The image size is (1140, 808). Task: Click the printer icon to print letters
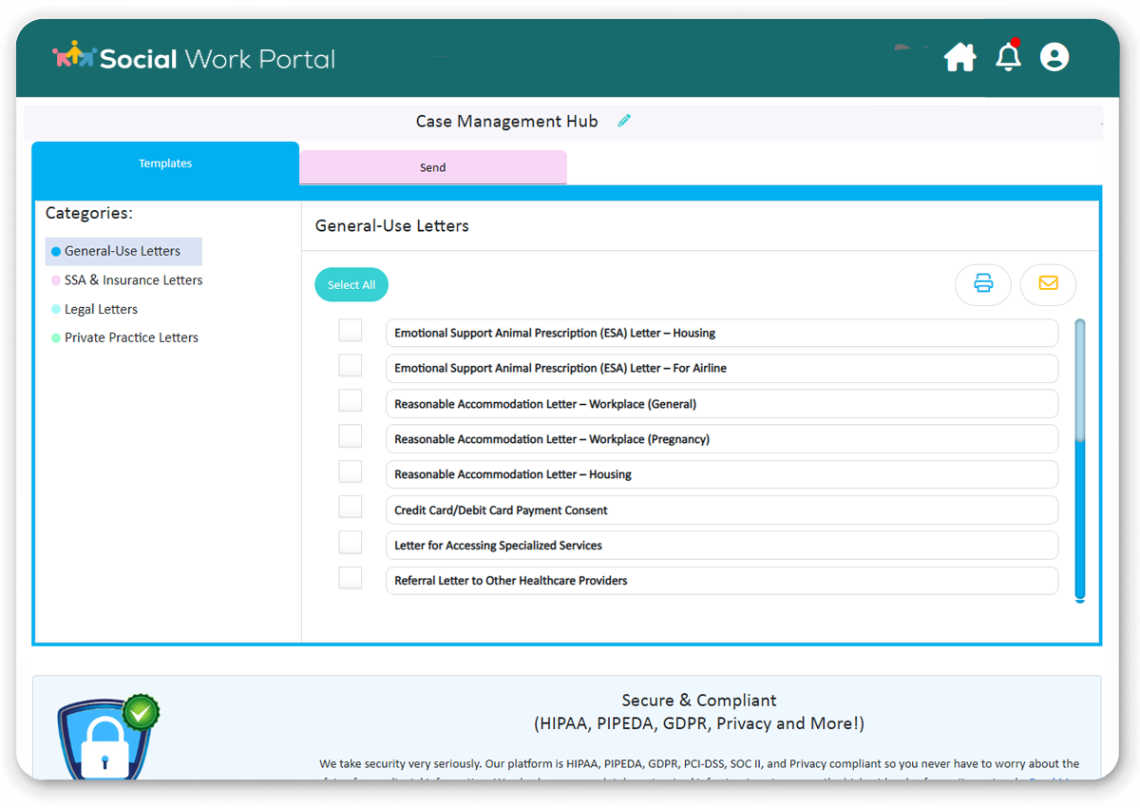click(x=983, y=284)
